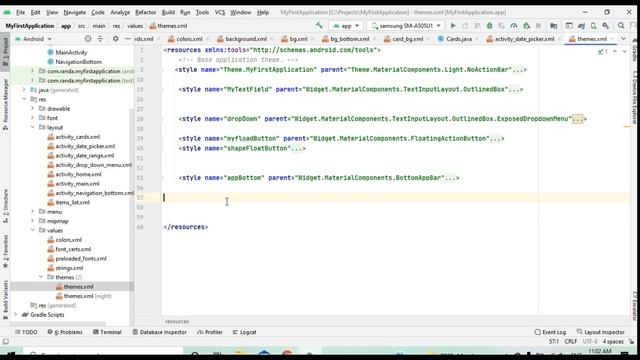
Task: Open the Device File Explorer side tab
Action: [635, 98]
